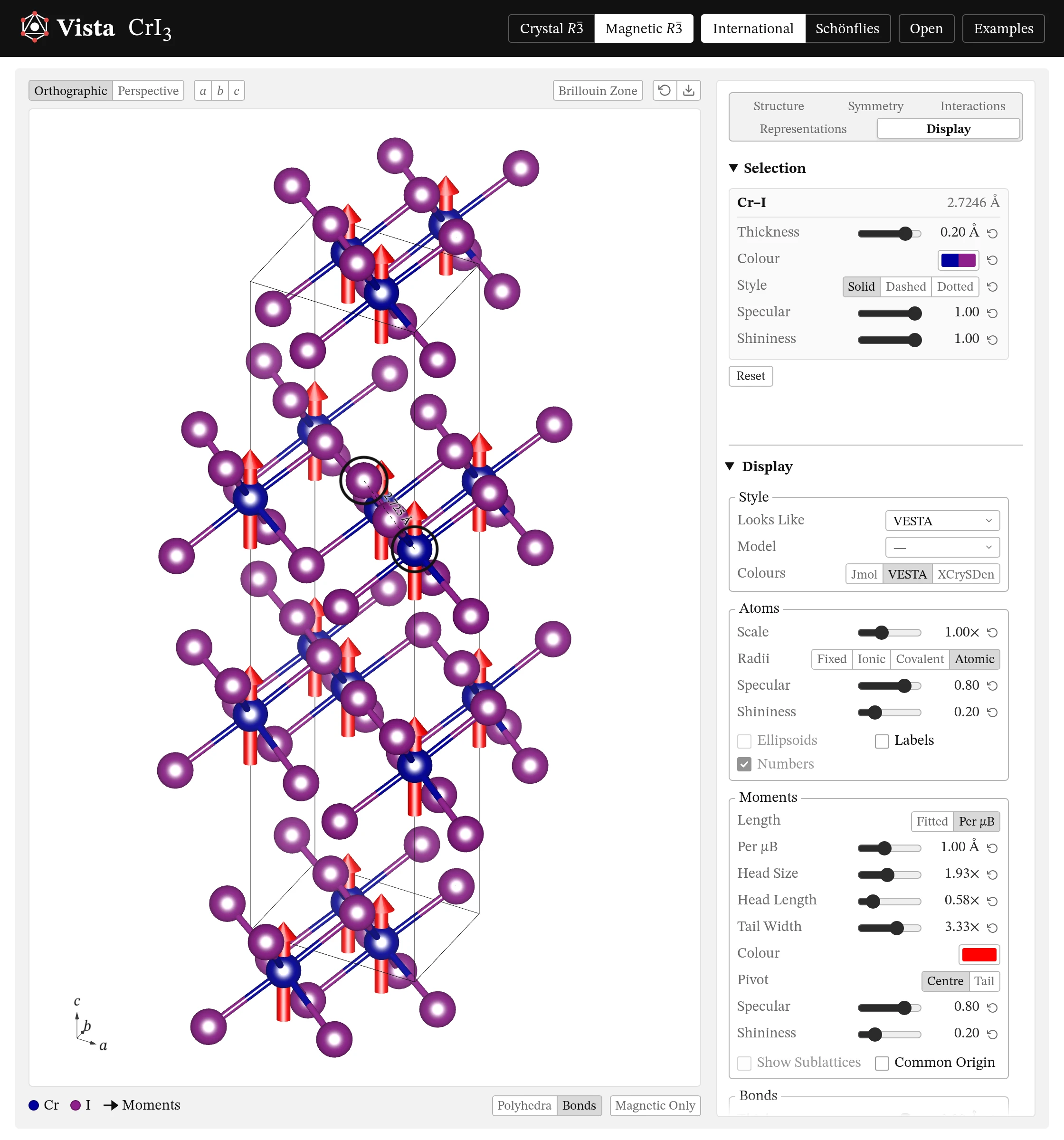
Task: Open the red Moments colour swatch
Action: coord(979,955)
